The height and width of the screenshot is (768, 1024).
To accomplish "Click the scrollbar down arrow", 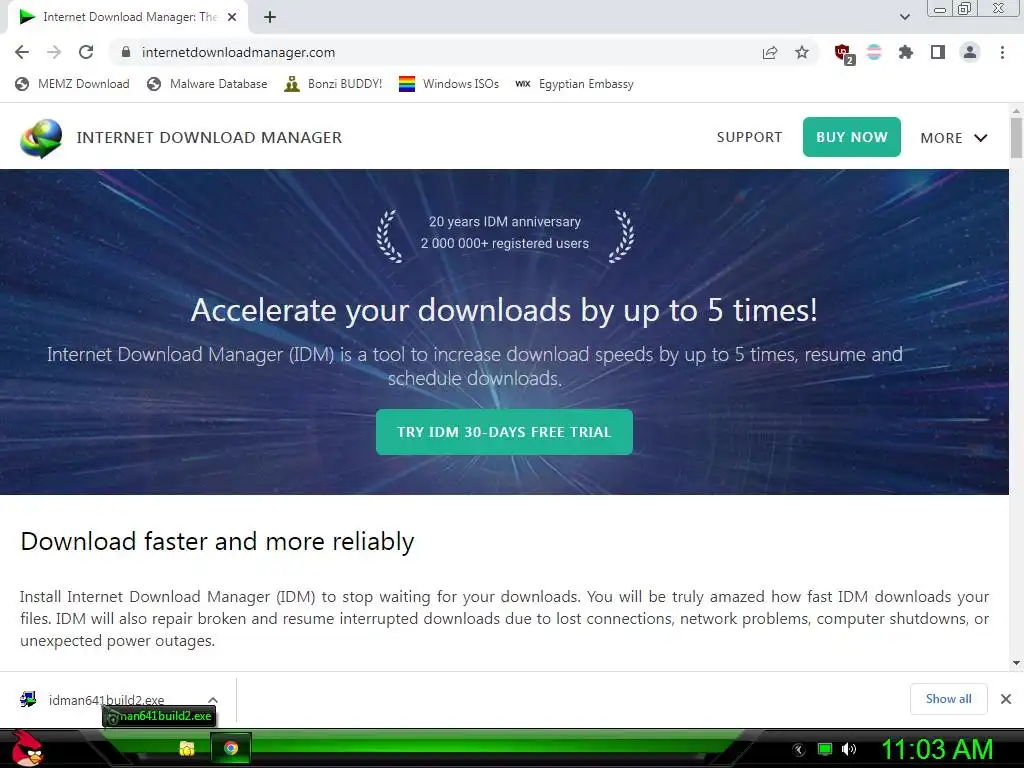I will 1016,663.
